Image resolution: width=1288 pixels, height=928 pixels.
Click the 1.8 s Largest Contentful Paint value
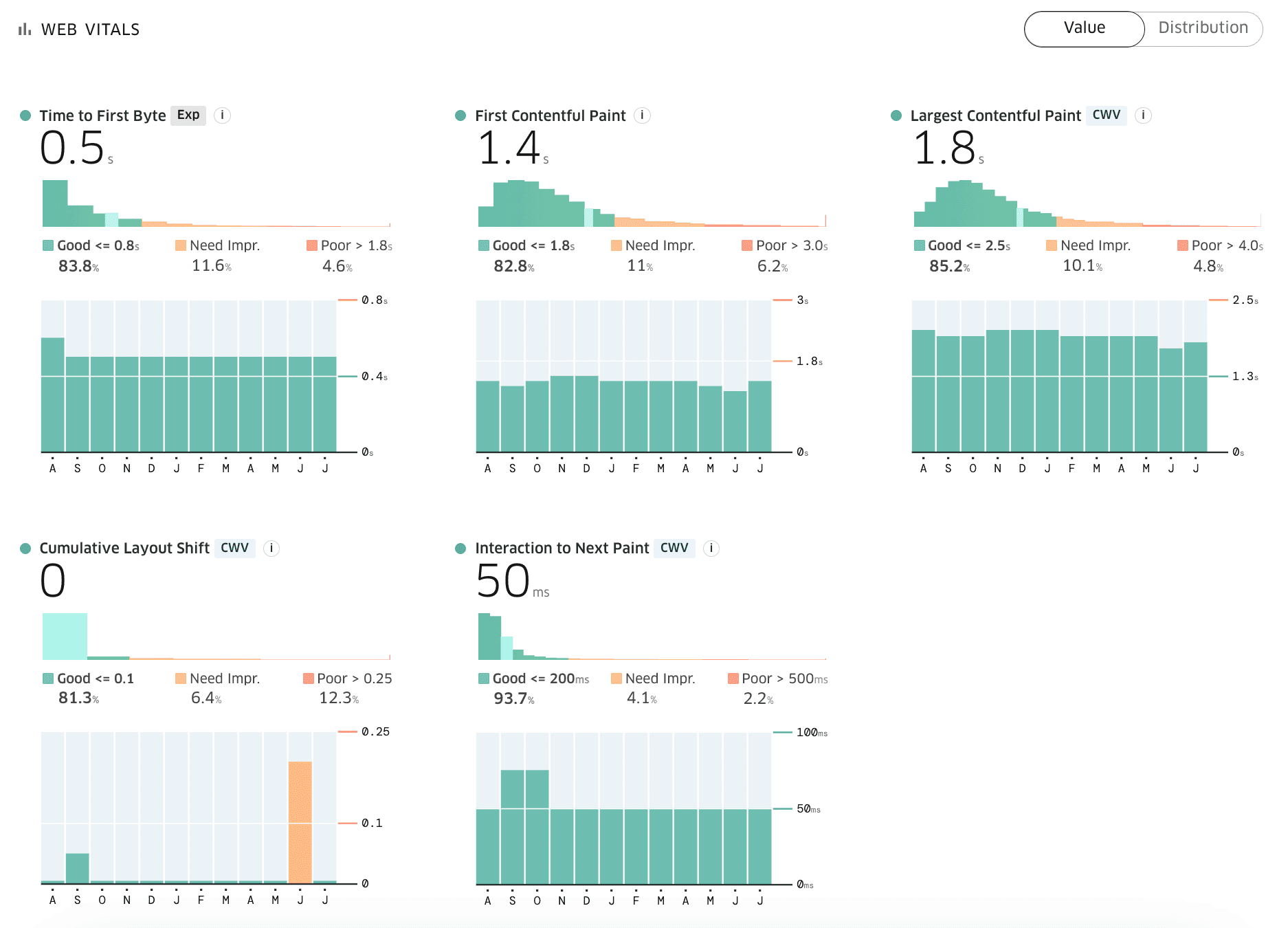click(948, 148)
